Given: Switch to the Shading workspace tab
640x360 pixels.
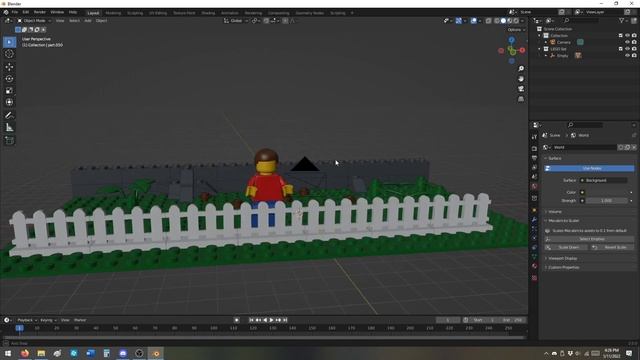Looking at the screenshot, I should tap(208, 13).
